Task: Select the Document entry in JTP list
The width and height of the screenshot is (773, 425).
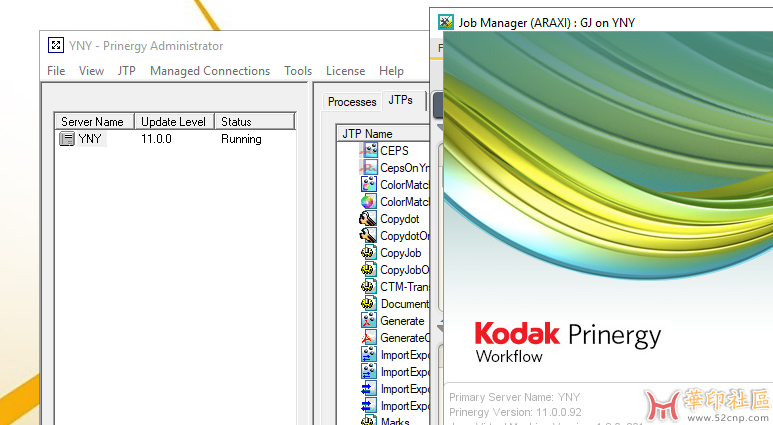Action: click(405, 304)
